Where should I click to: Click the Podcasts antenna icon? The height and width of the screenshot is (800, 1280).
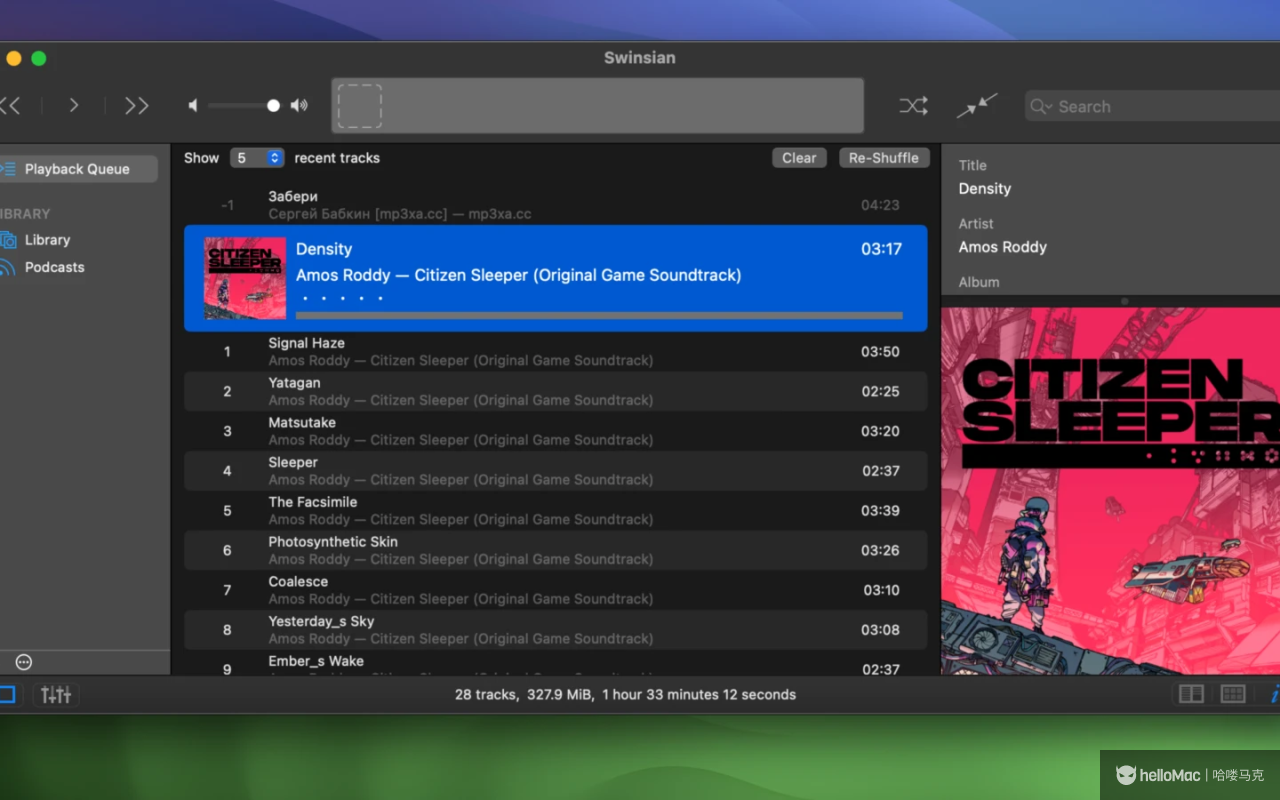coord(8,267)
